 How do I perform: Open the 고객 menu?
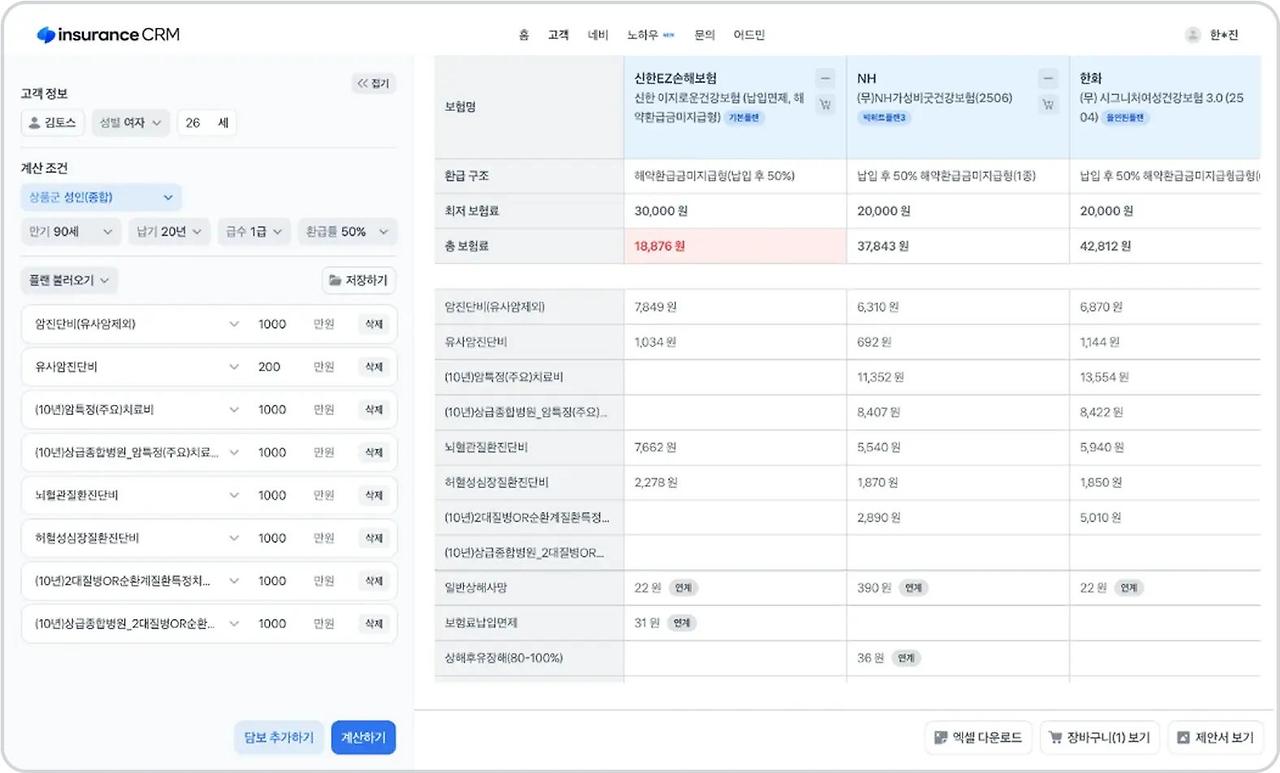(558, 35)
